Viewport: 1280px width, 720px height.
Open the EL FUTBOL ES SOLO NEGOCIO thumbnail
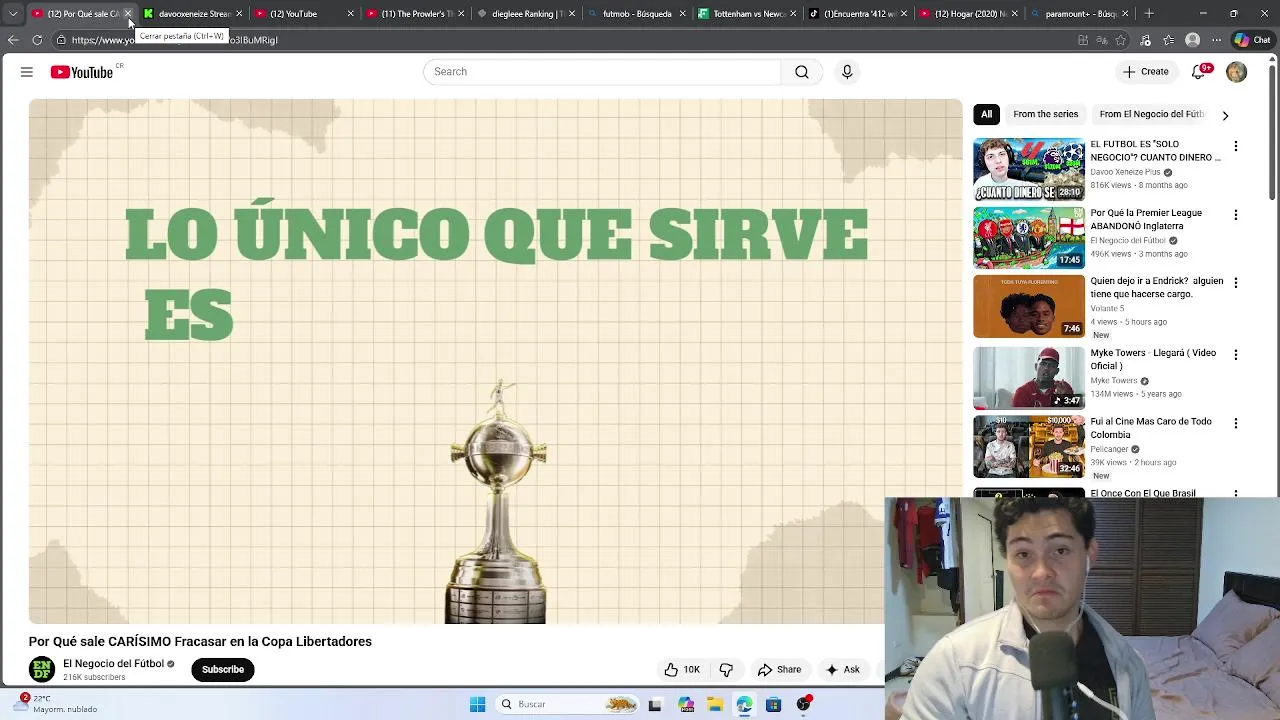click(x=1028, y=170)
